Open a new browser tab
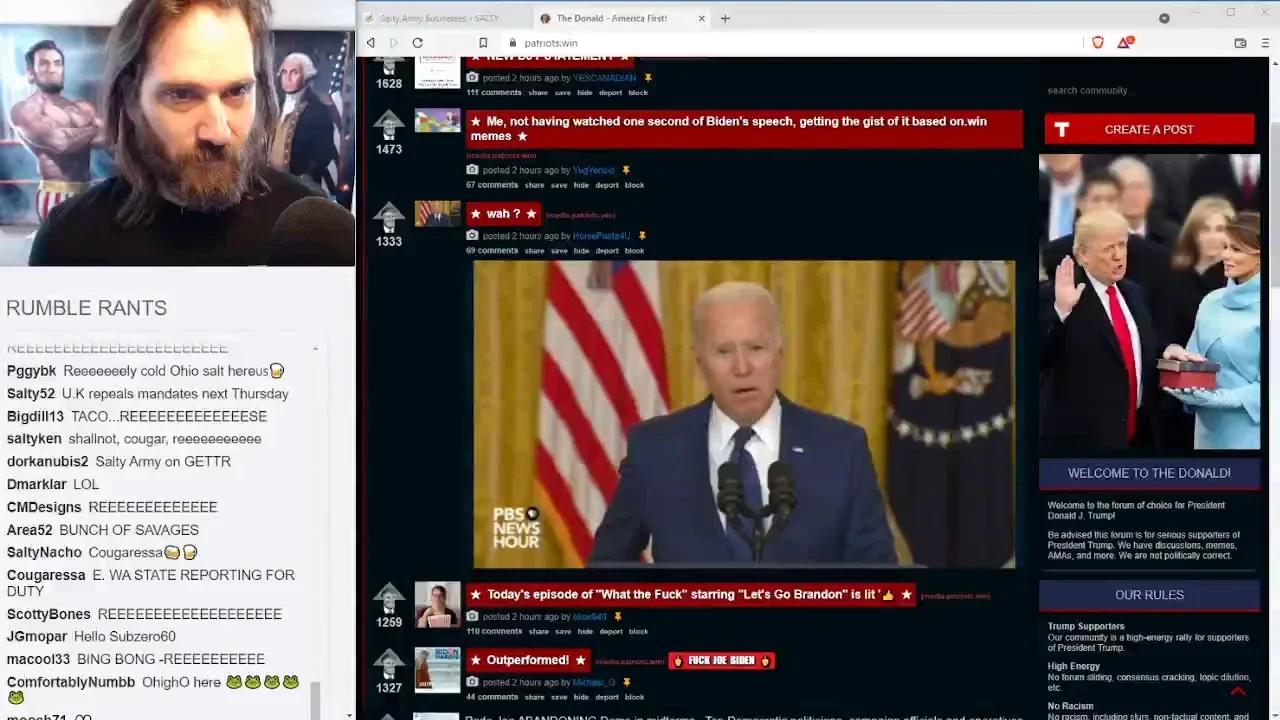The image size is (1280, 720). tap(725, 18)
